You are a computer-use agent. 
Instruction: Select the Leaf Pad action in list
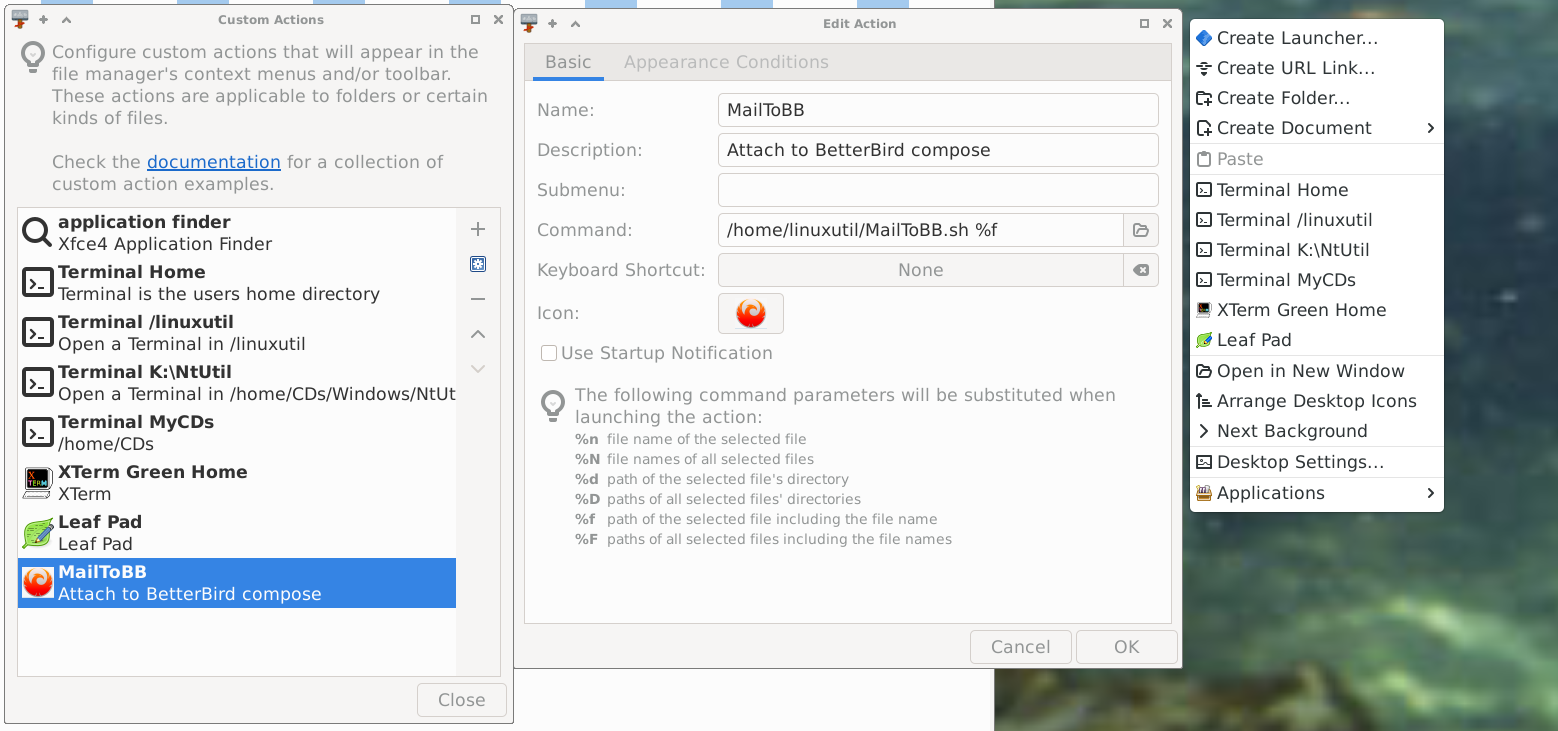pos(237,533)
